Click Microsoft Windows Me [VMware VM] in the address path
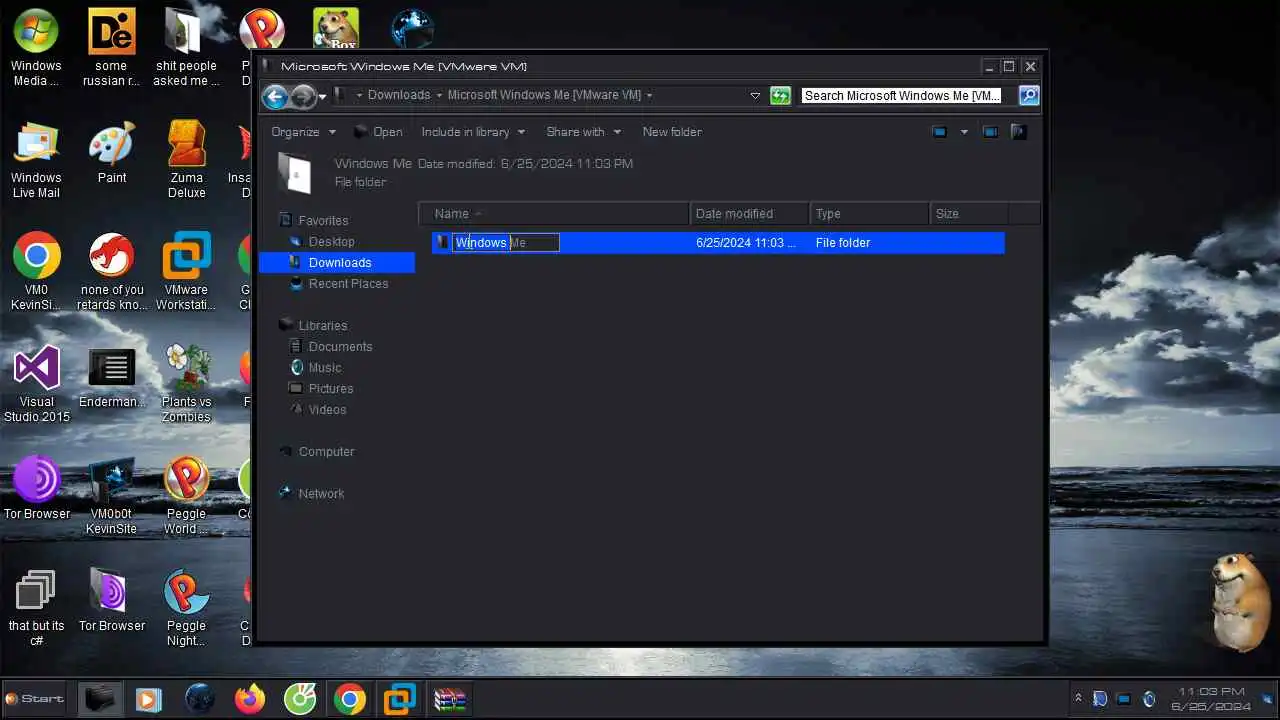Image resolution: width=1280 pixels, height=720 pixels. [x=544, y=95]
